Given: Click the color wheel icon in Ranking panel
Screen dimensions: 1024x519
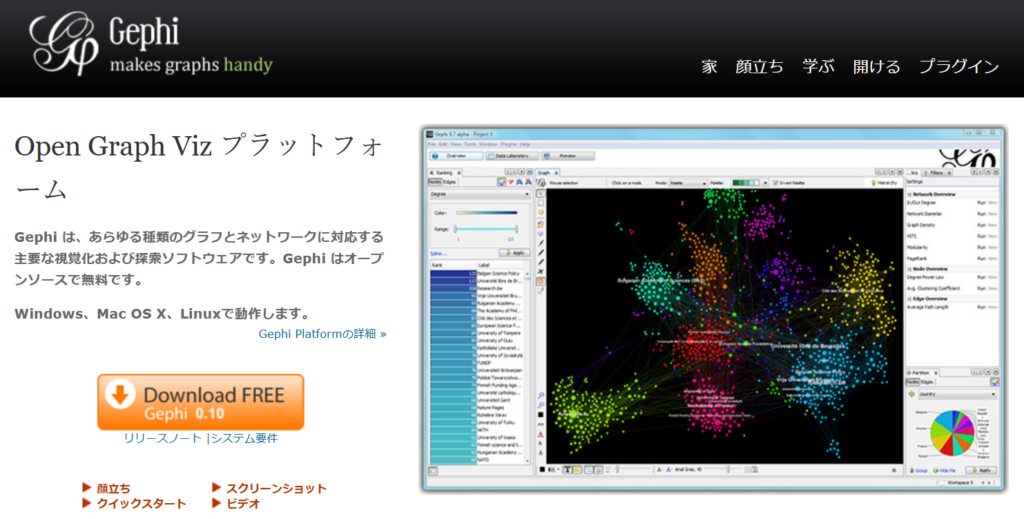Looking at the screenshot, I should [x=502, y=182].
